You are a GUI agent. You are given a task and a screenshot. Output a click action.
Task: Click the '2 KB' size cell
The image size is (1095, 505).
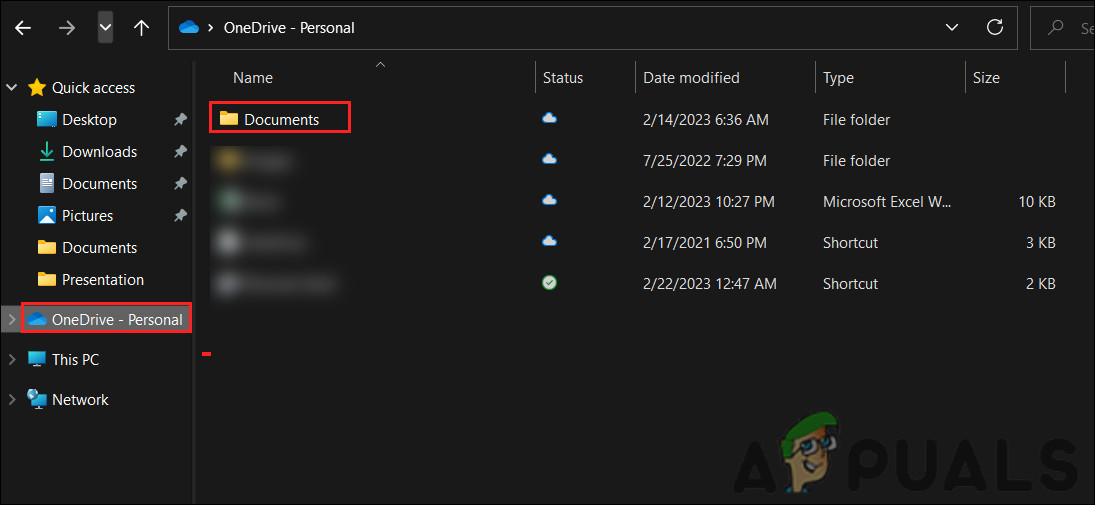(x=1041, y=284)
